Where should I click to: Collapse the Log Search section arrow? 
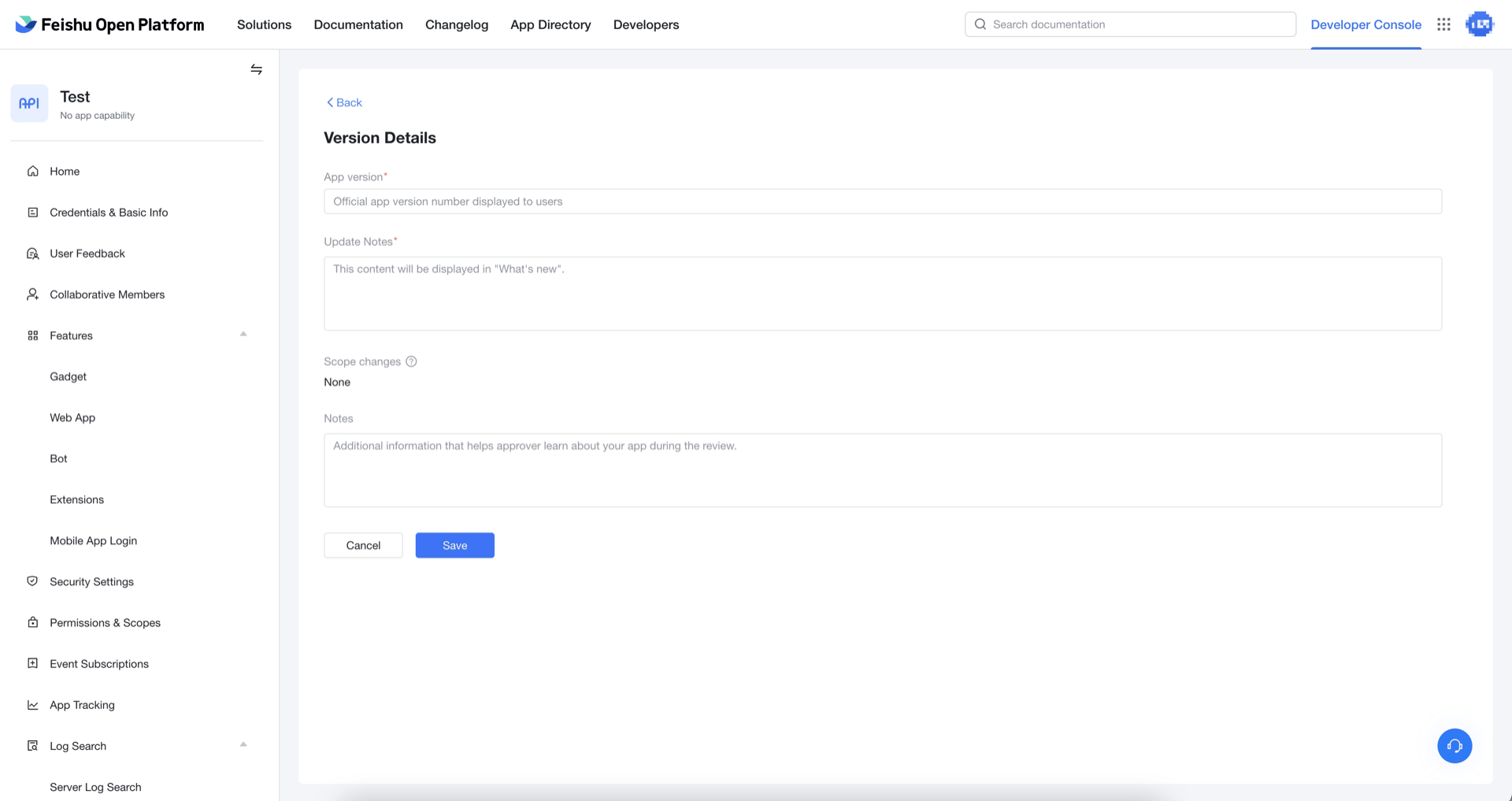(243, 745)
